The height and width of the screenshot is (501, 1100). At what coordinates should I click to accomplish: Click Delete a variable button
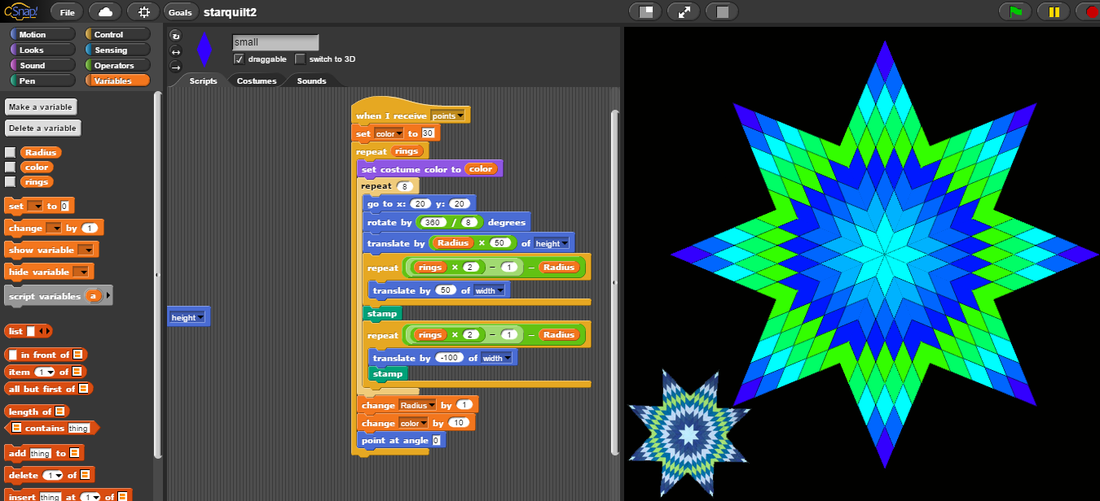pos(42,128)
